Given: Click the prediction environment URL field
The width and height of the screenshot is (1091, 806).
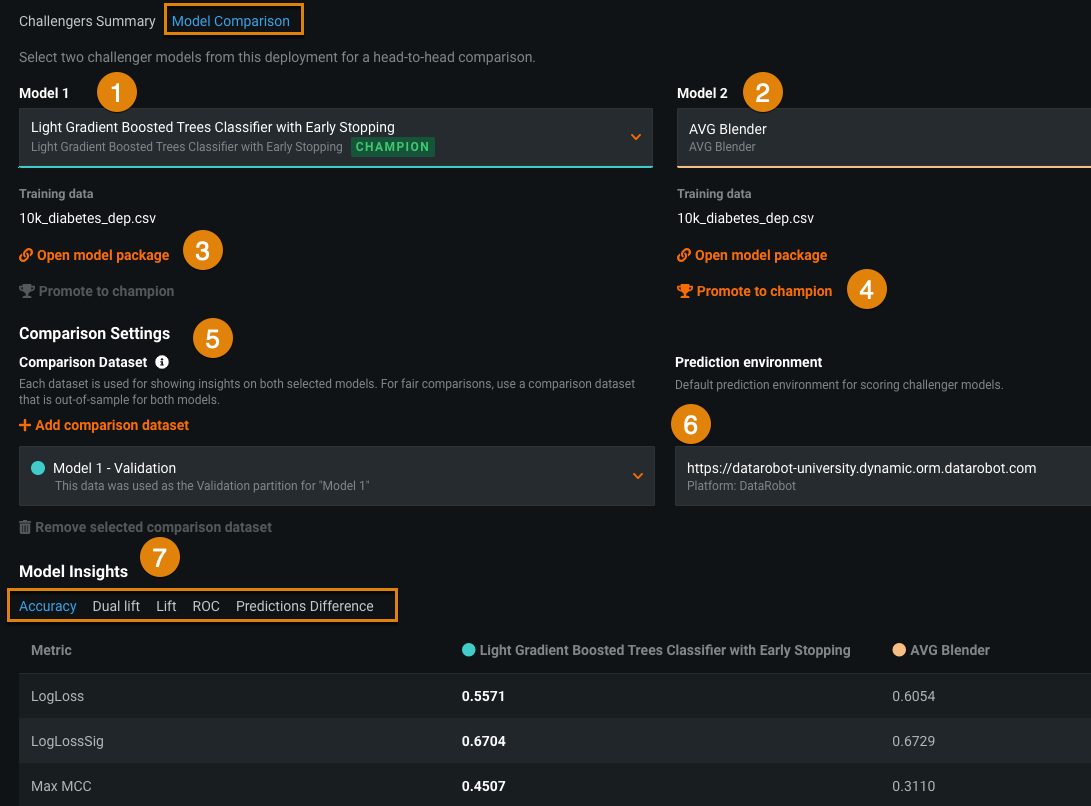Looking at the screenshot, I should point(882,476).
